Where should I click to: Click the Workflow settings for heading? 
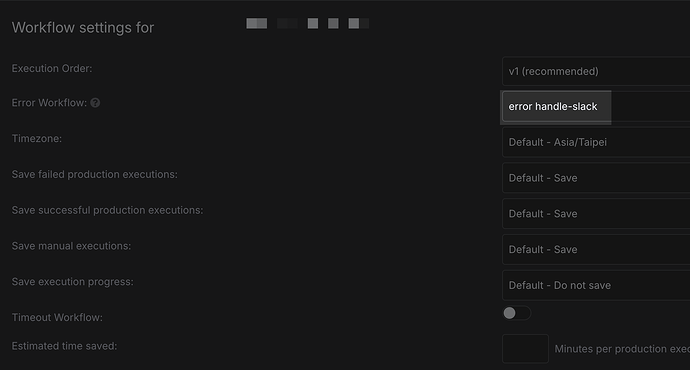(83, 28)
